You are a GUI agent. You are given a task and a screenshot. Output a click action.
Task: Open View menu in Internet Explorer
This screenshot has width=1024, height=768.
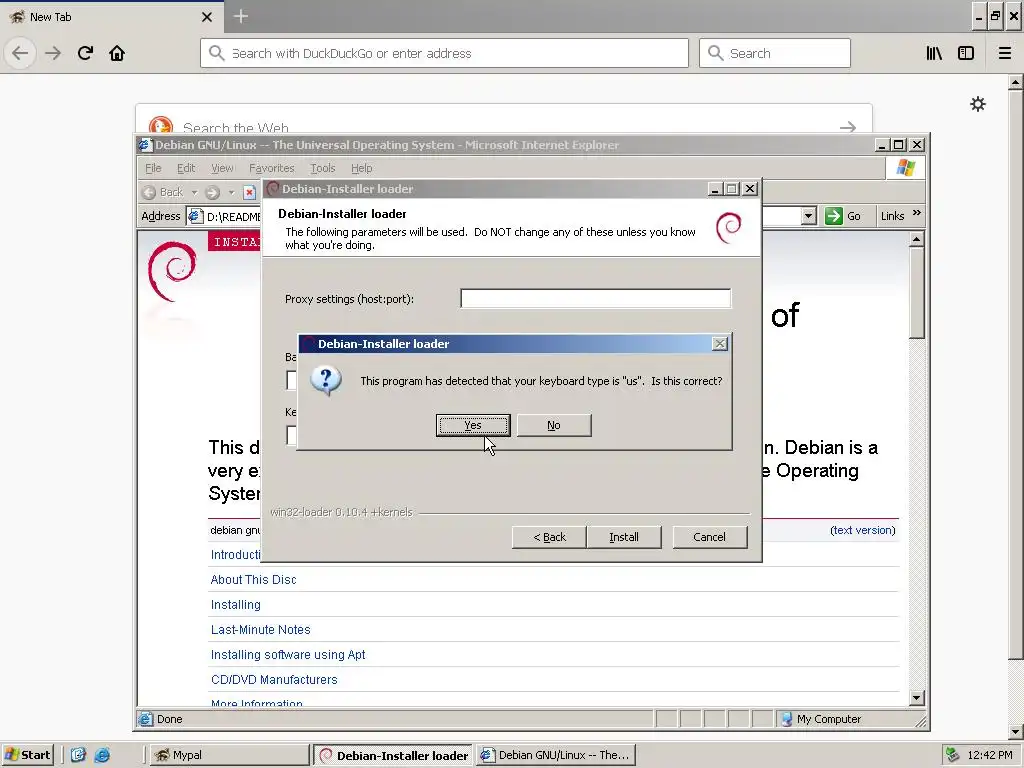(x=222, y=168)
